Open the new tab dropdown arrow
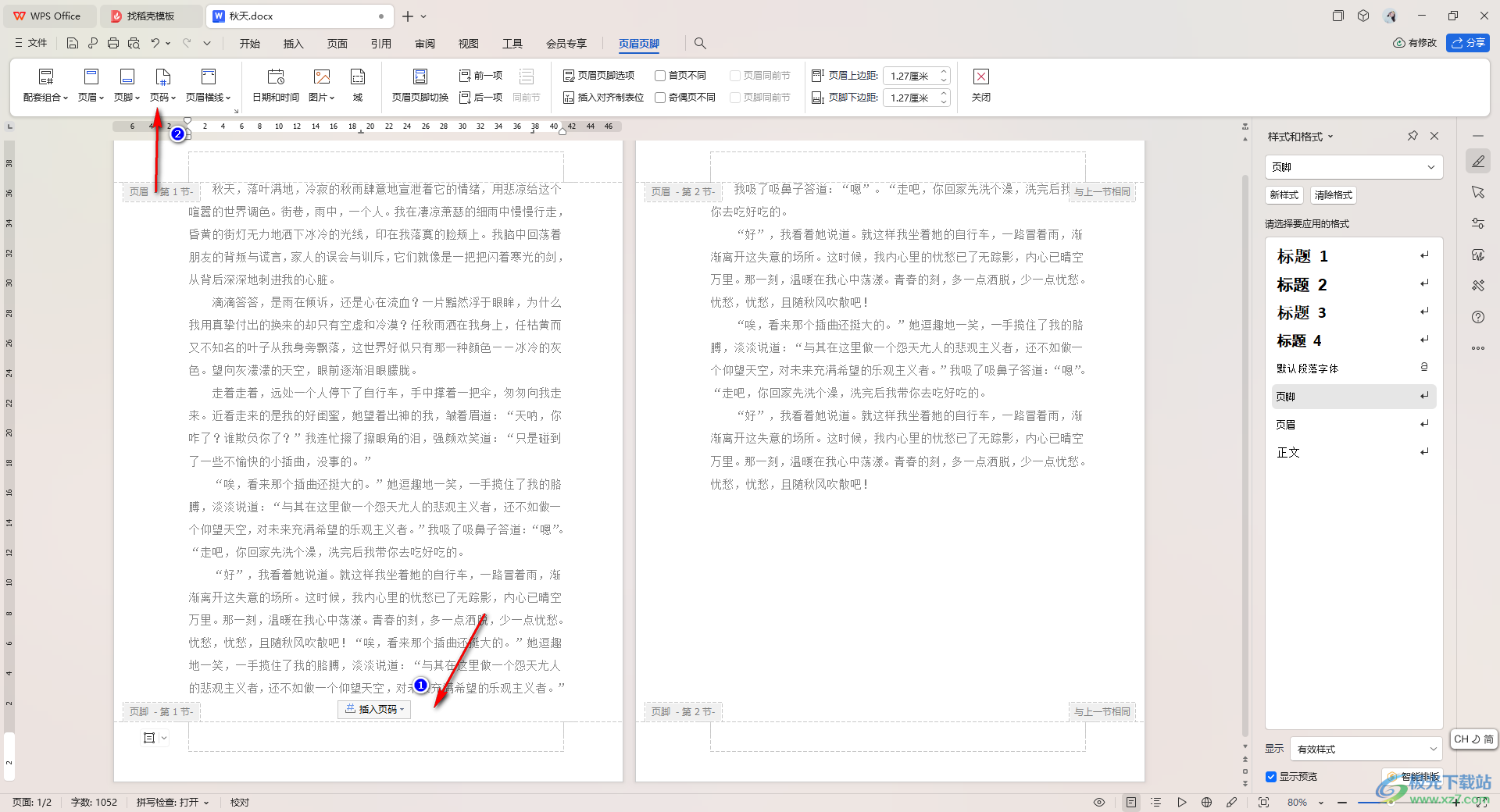This screenshot has height=812, width=1500. (424, 16)
